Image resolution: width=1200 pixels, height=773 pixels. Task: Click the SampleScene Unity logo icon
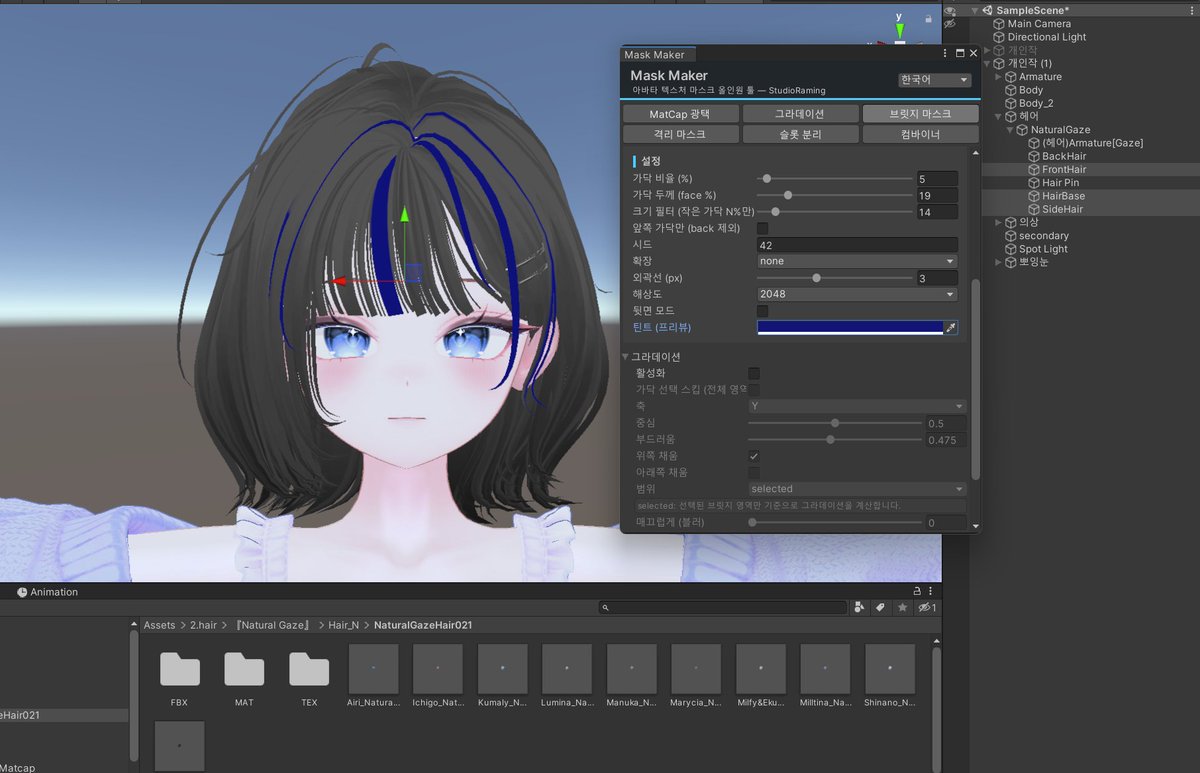tap(988, 10)
